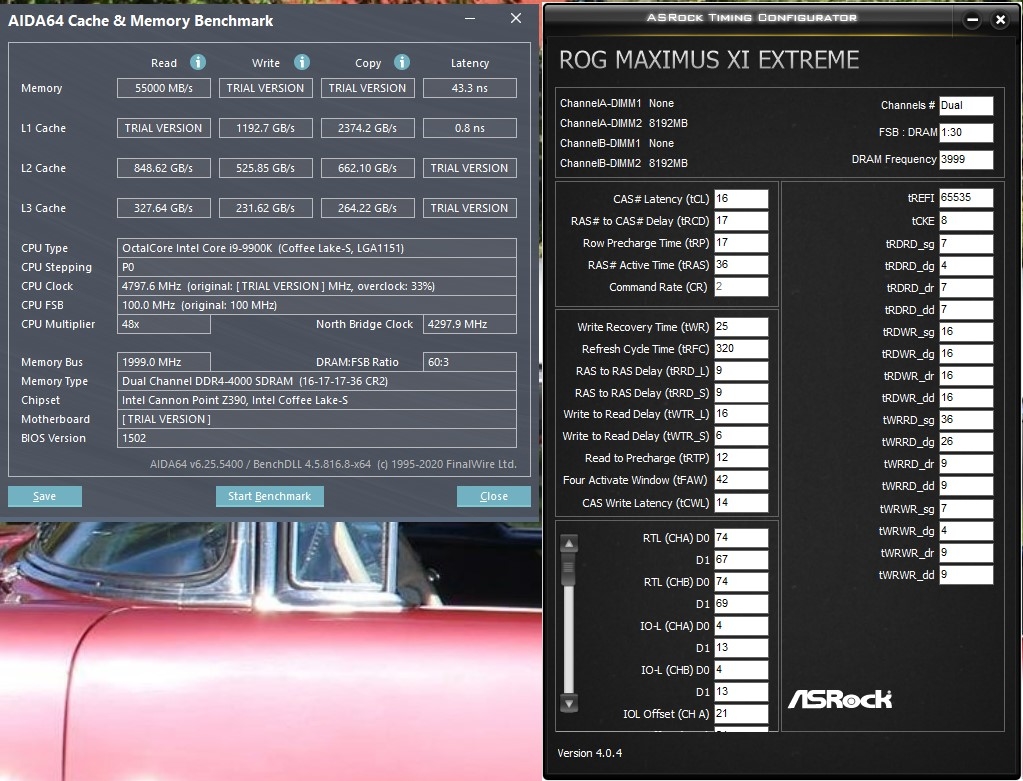1023x781 pixels.
Task: Click the Memory Read result 55000 MB/s
Action: coord(164,88)
